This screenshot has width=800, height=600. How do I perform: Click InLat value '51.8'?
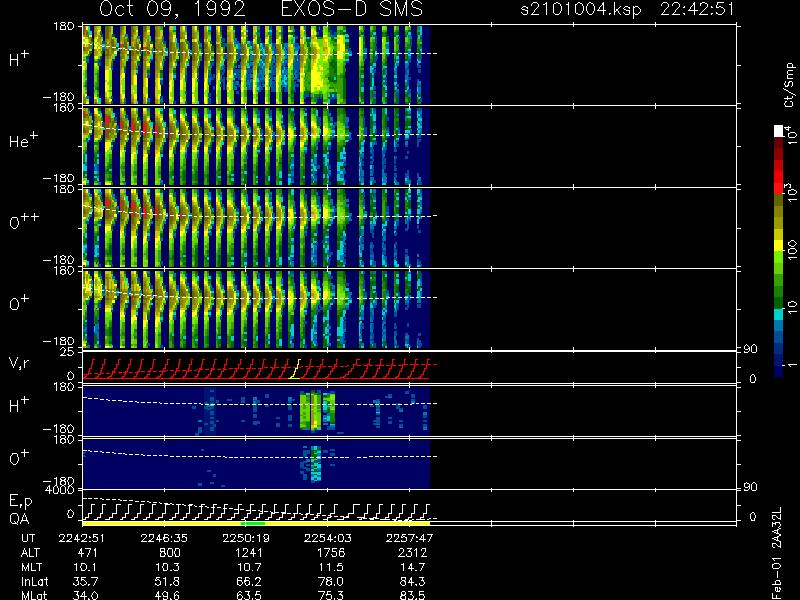tap(168, 581)
